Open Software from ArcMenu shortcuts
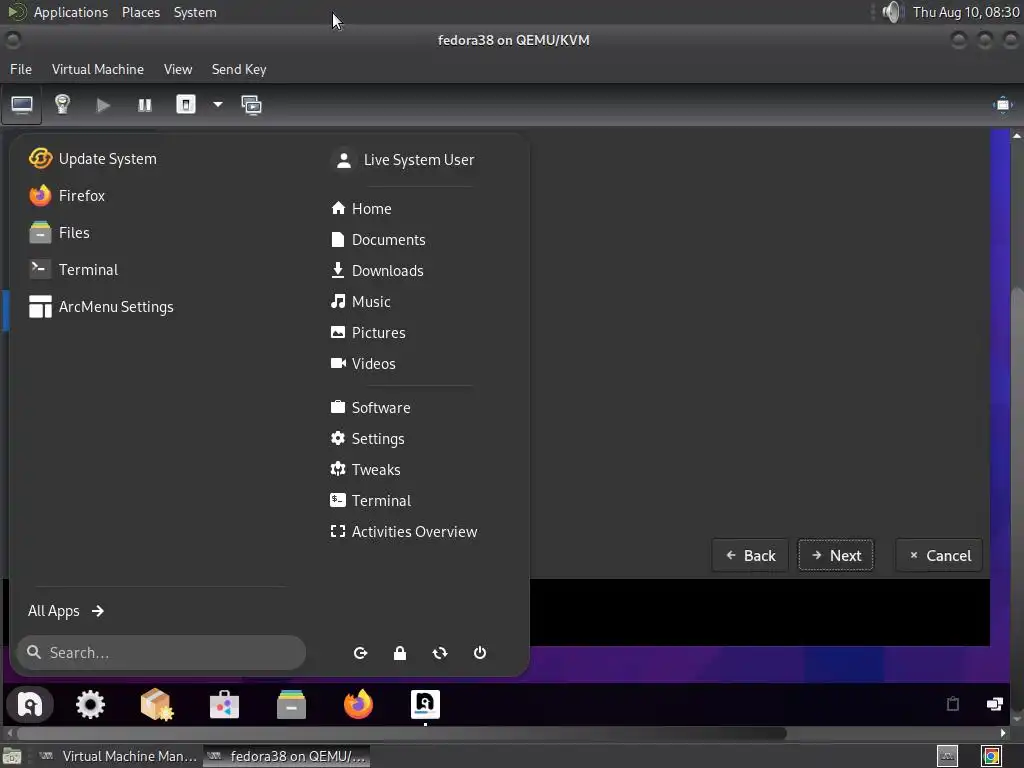This screenshot has height=768, width=1024. click(371, 408)
